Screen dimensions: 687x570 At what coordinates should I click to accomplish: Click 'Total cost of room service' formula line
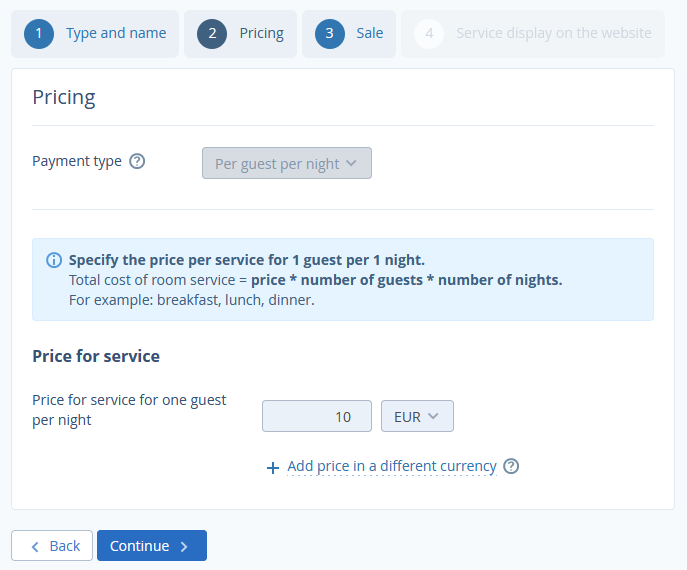(x=315, y=280)
